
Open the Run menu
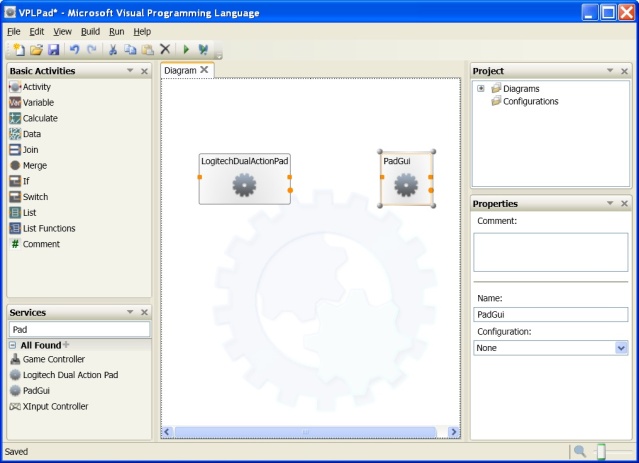tap(116, 31)
